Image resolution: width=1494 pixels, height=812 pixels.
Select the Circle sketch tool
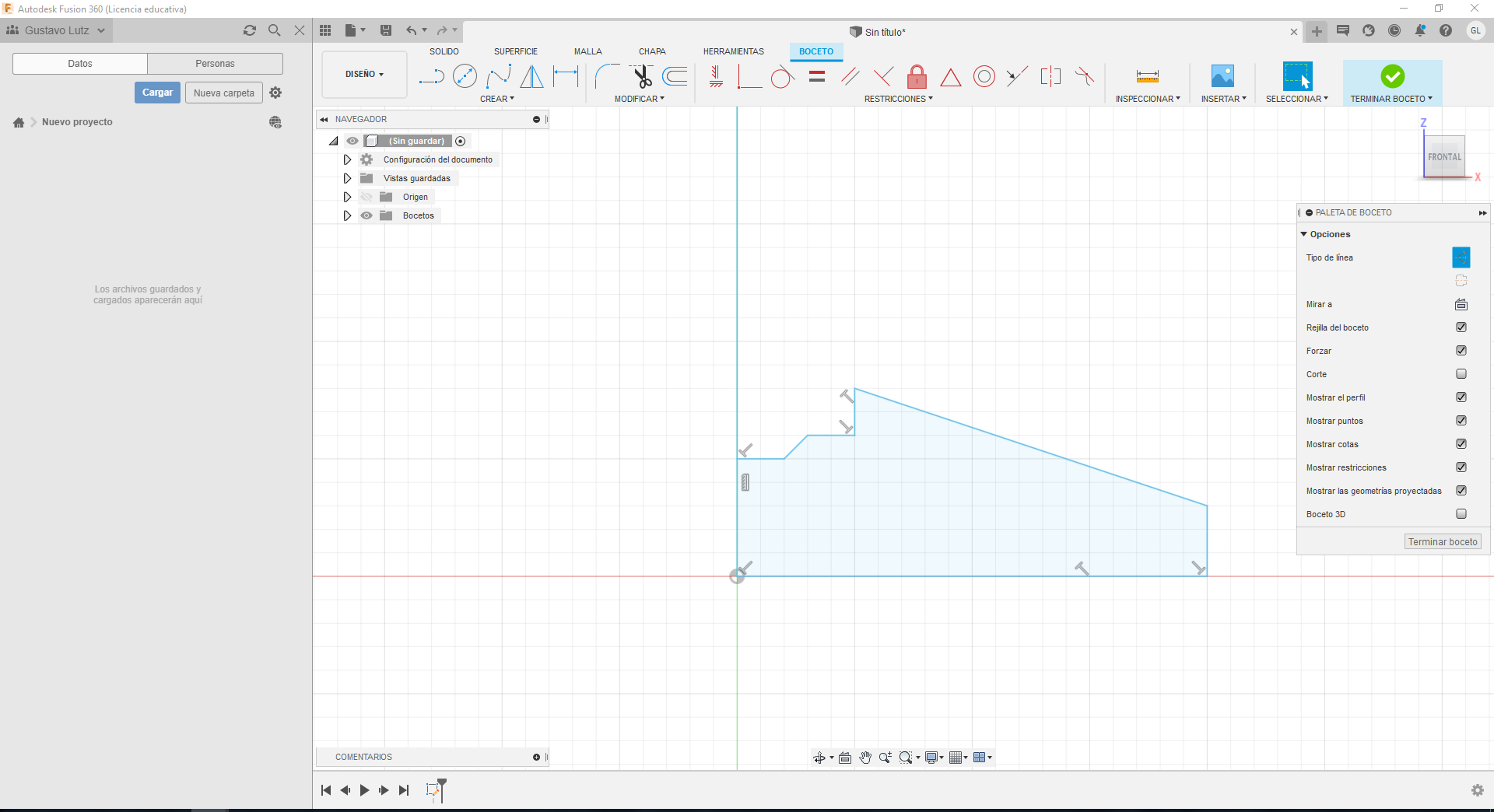465,76
